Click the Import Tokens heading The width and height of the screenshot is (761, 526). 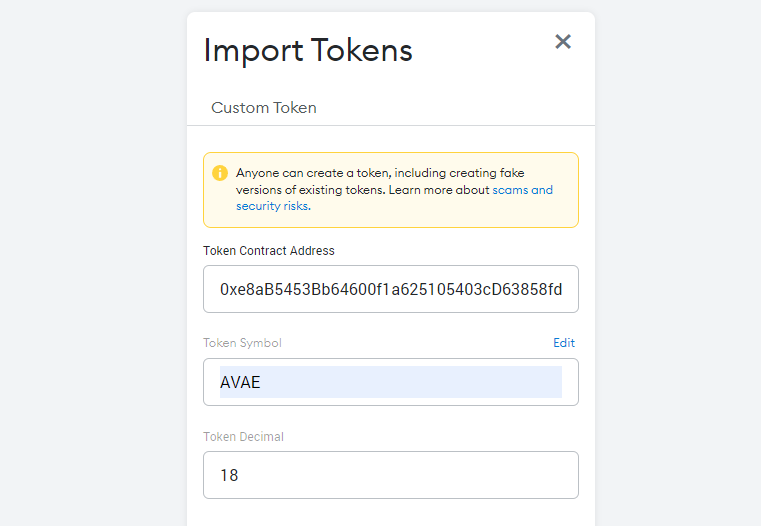[308, 50]
